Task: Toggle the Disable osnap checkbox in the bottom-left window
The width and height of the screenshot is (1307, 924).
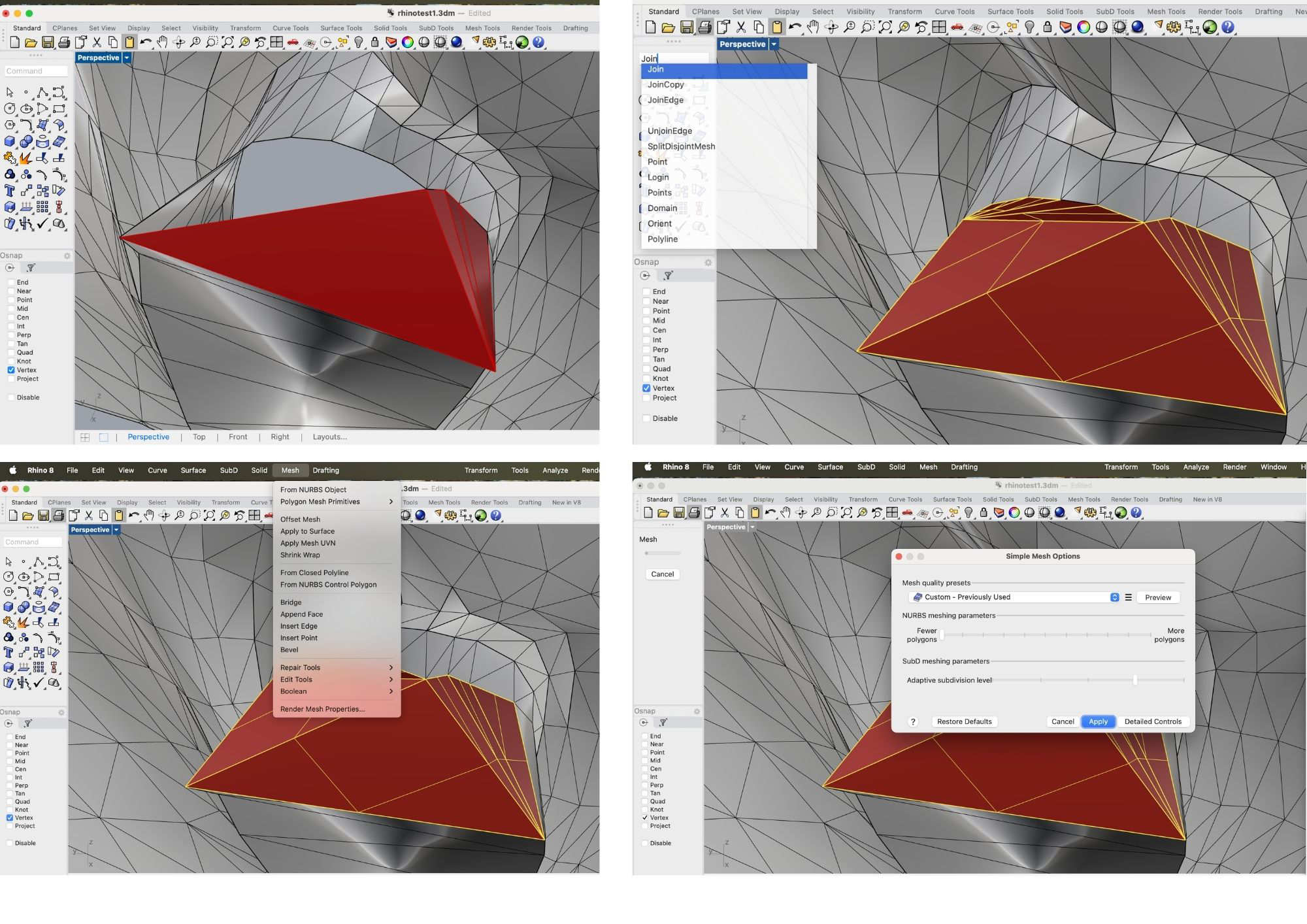Action: tap(10, 843)
